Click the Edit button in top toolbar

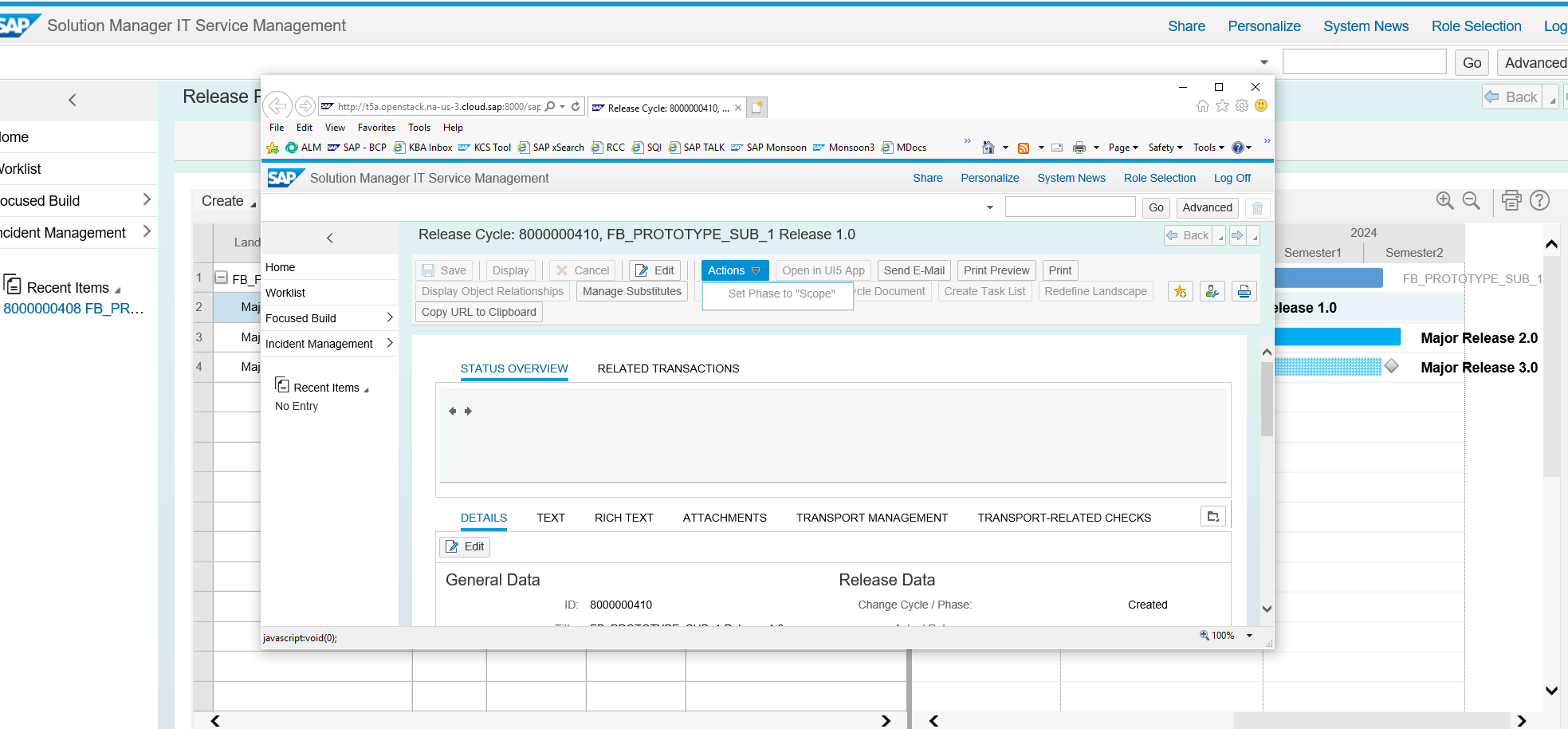point(655,270)
